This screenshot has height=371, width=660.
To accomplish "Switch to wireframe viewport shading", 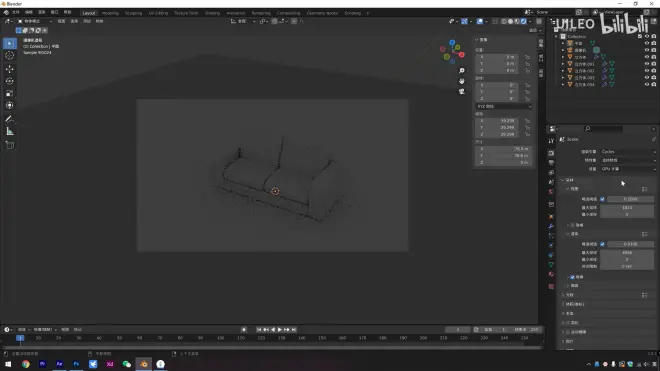I will tap(504, 21).
